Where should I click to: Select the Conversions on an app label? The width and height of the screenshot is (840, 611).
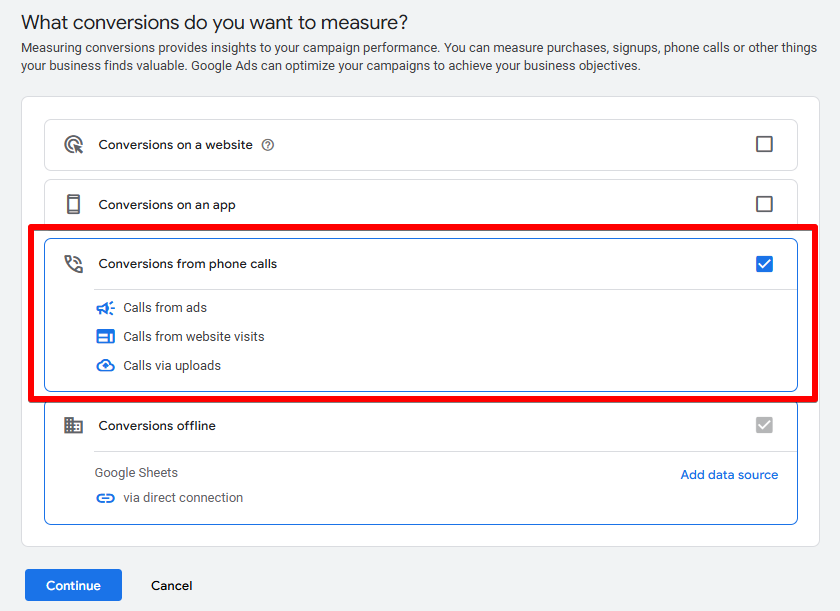167,205
